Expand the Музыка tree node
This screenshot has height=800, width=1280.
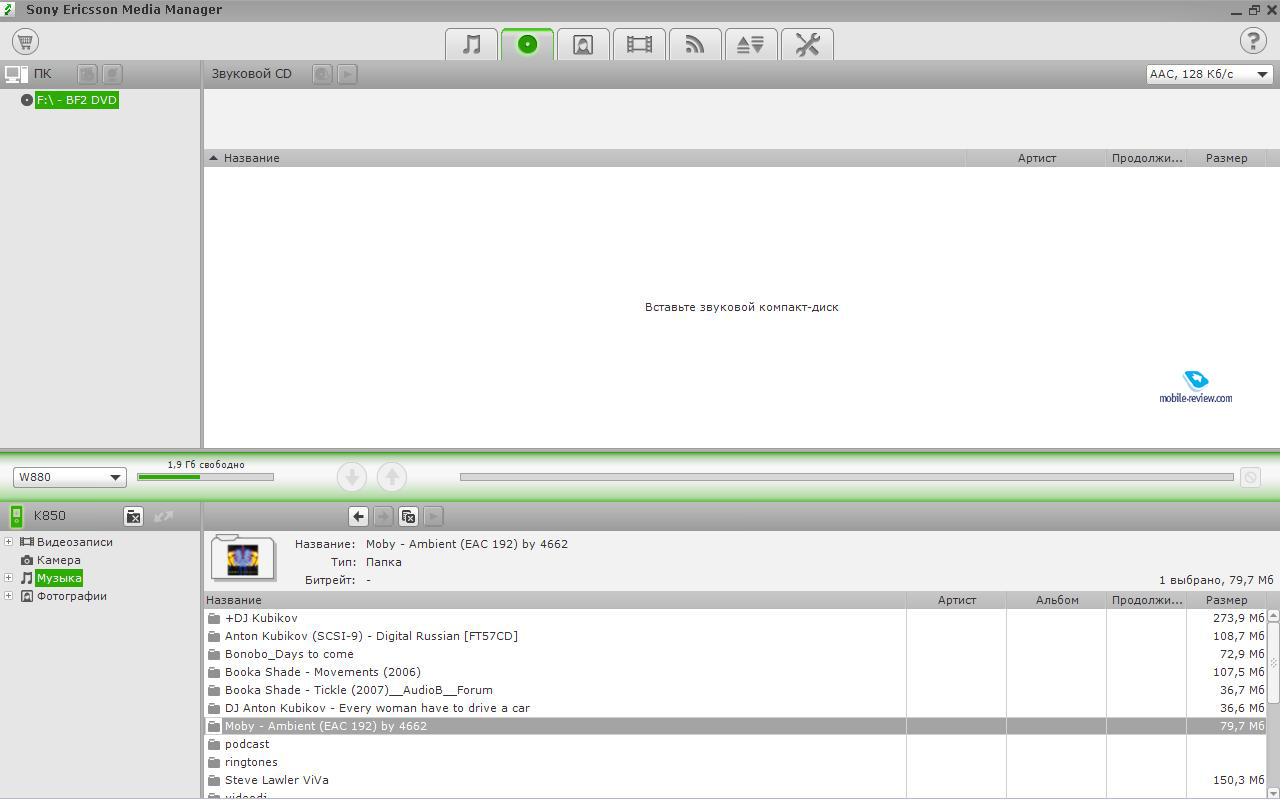[x=9, y=578]
